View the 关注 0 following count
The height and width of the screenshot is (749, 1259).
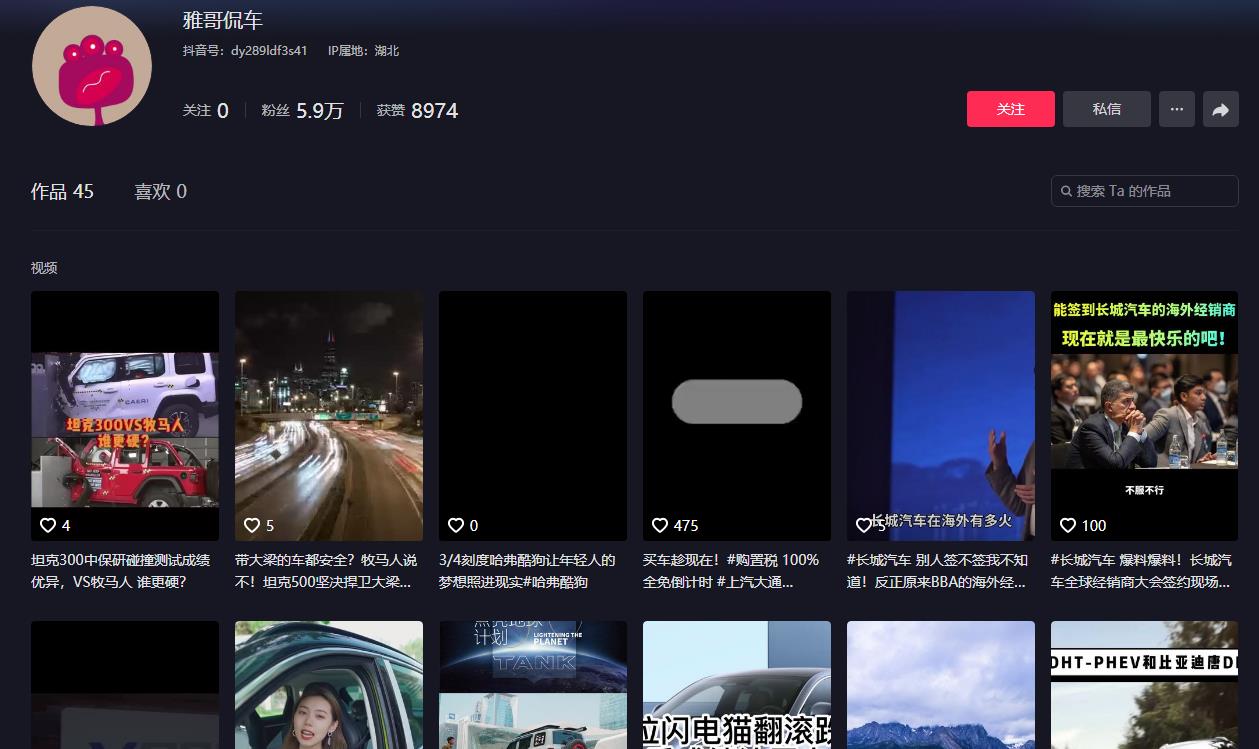click(x=205, y=110)
